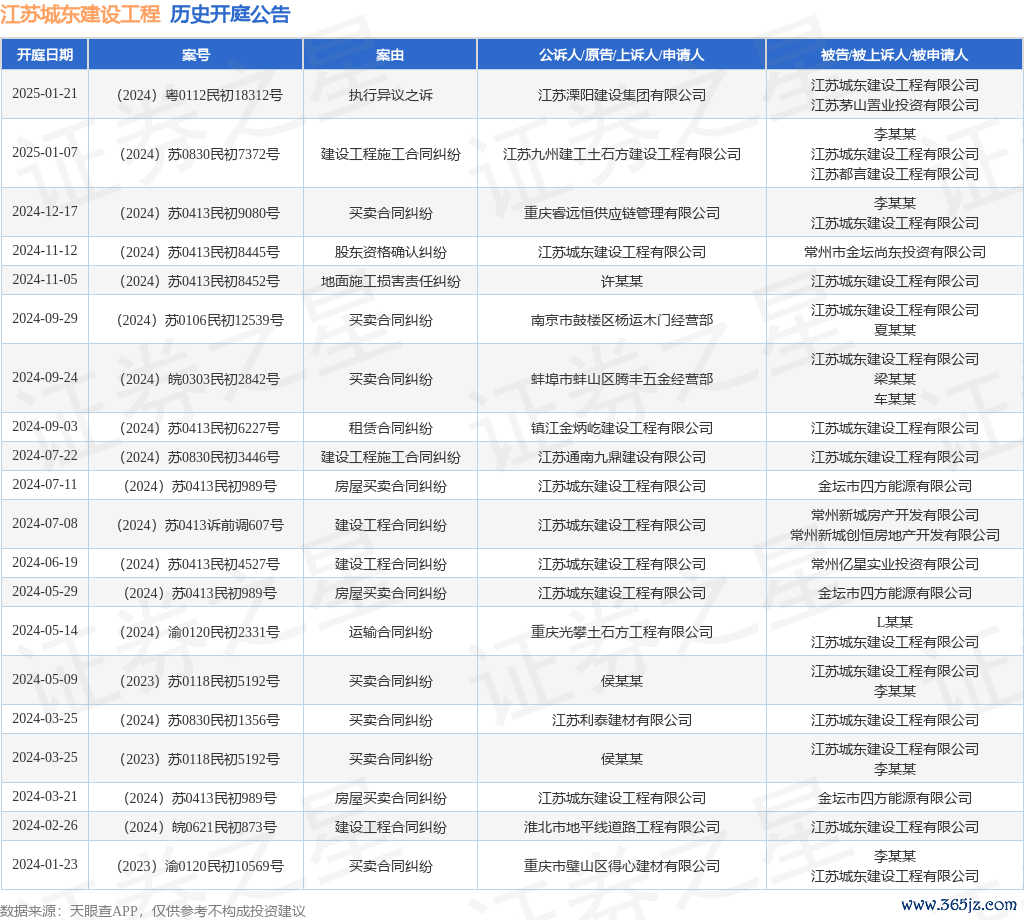Select plaintiff 淮北市地平线道路工程有限公司
This screenshot has height=920, width=1024.
pos(621,827)
